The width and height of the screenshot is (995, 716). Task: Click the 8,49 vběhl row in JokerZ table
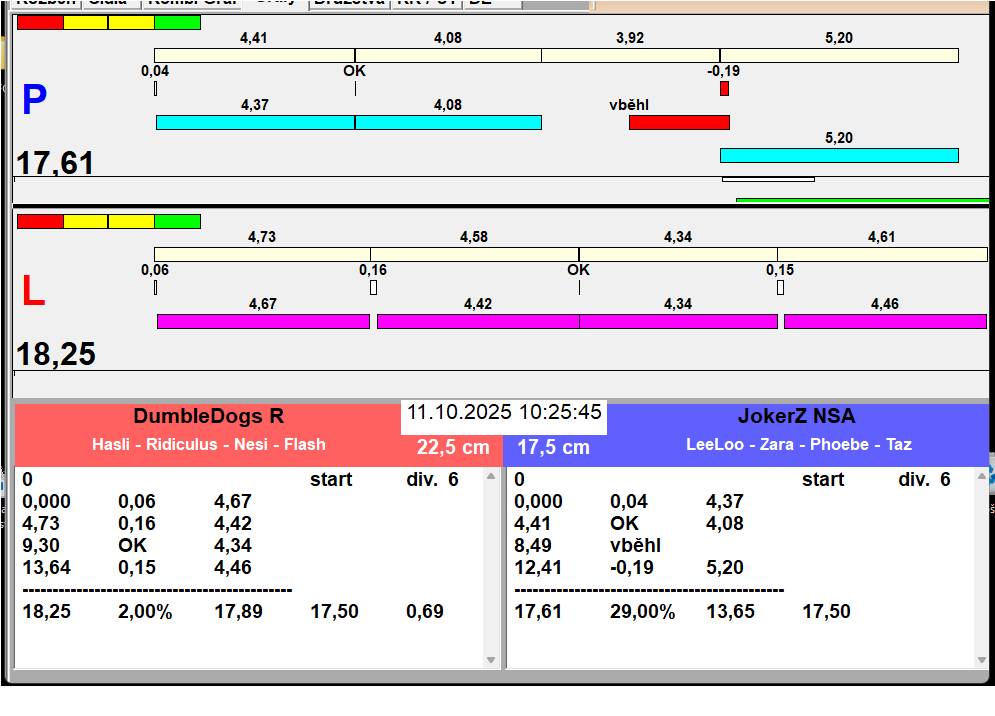tap(588, 545)
